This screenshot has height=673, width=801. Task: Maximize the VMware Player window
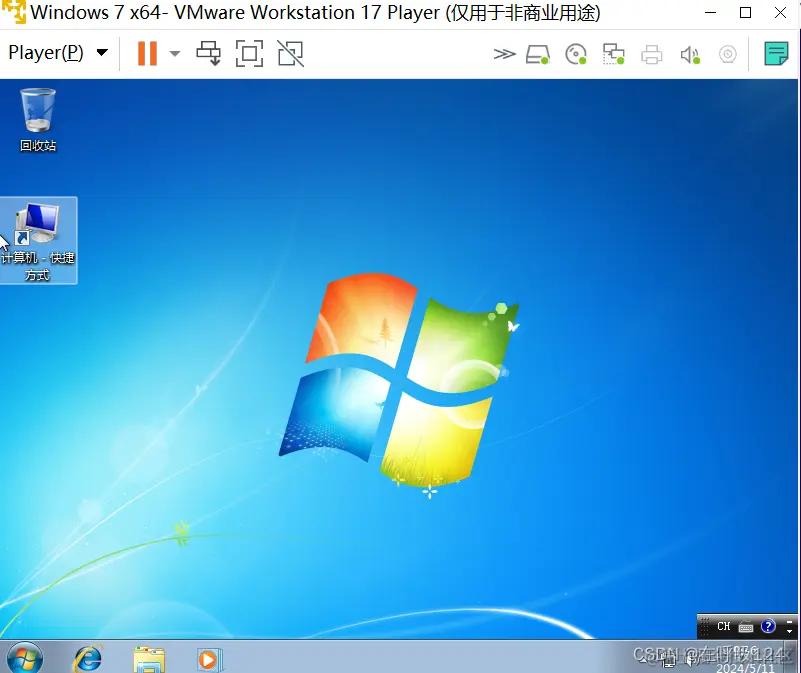point(745,13)
